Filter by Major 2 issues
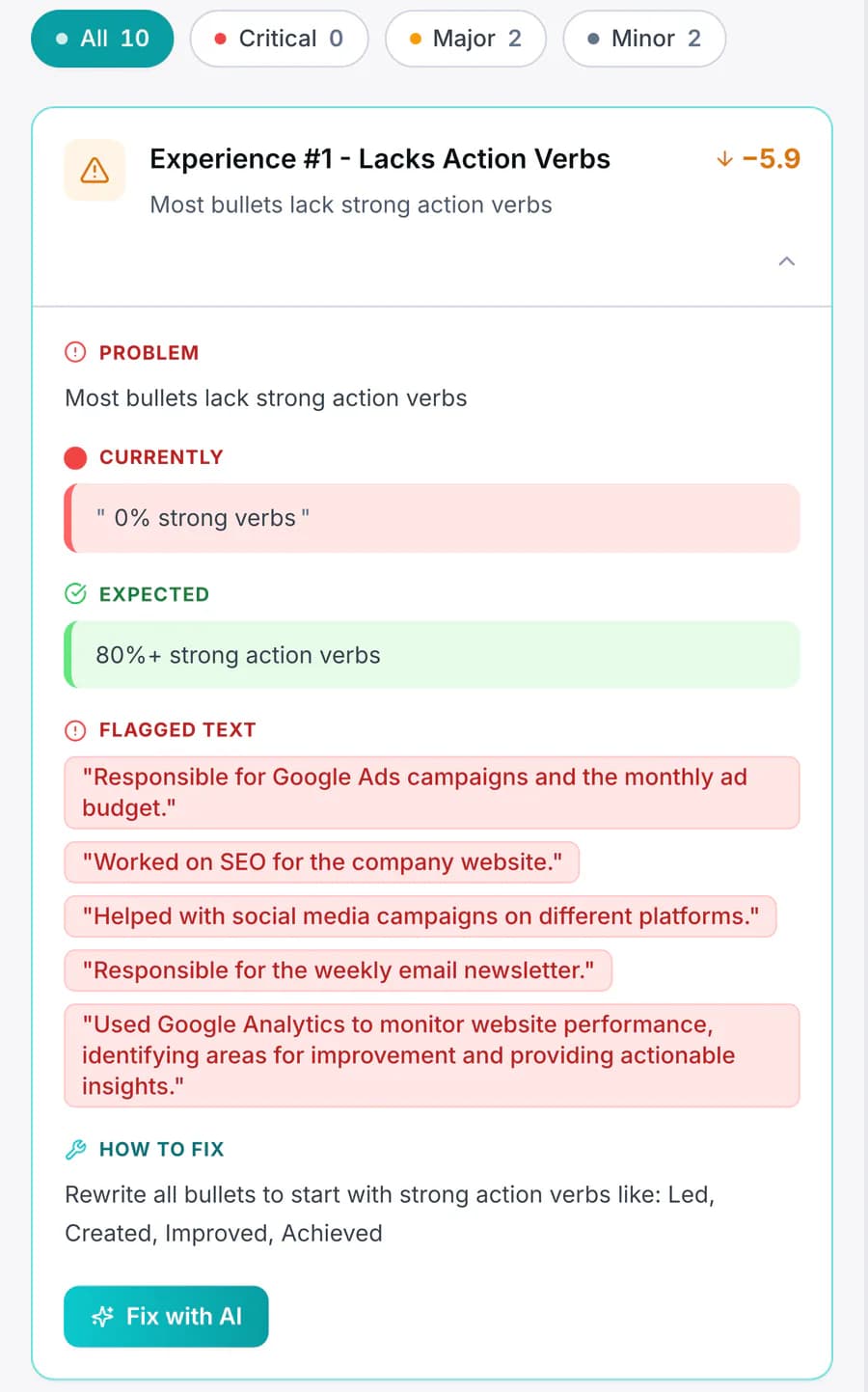The image size is (868, 1392). click(466, 39)
